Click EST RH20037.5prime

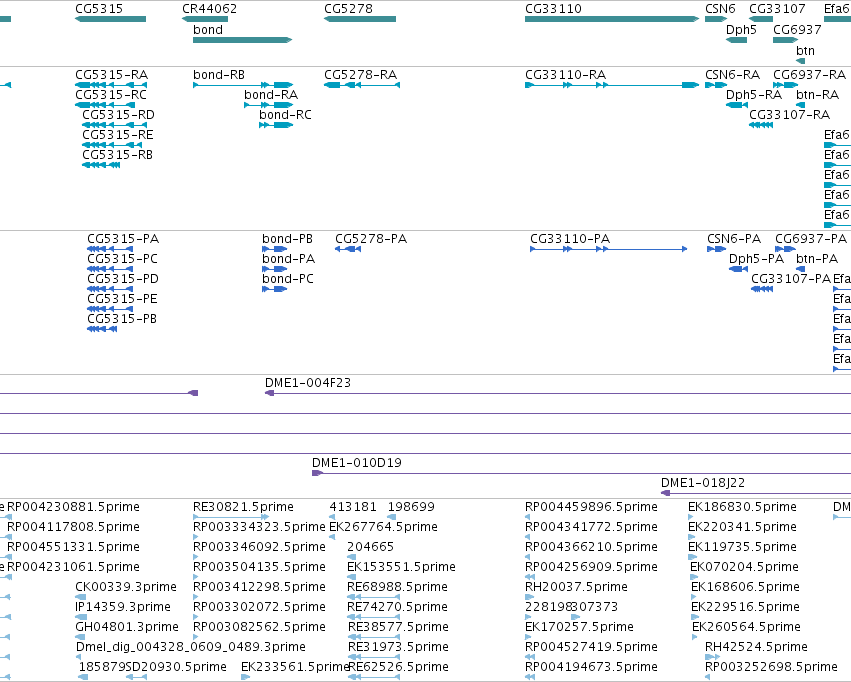pos(576,587)
